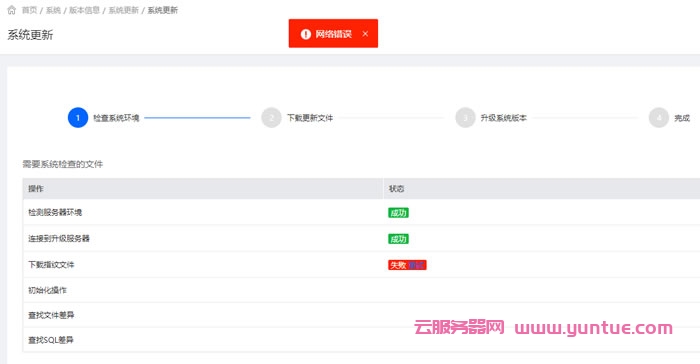This screenshot has height=364, width=700.
Task: Click the 下载指纹文件 row label
Action: click(x=51, y=264)
